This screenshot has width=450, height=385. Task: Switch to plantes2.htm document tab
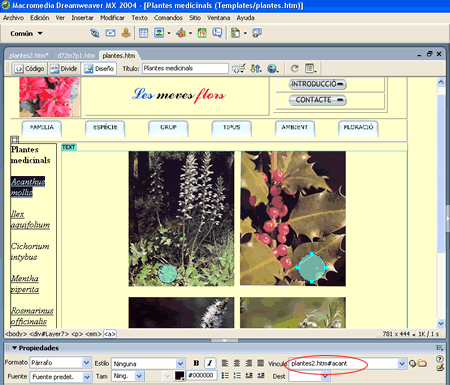pyautogui.click(x=29, y=55)
